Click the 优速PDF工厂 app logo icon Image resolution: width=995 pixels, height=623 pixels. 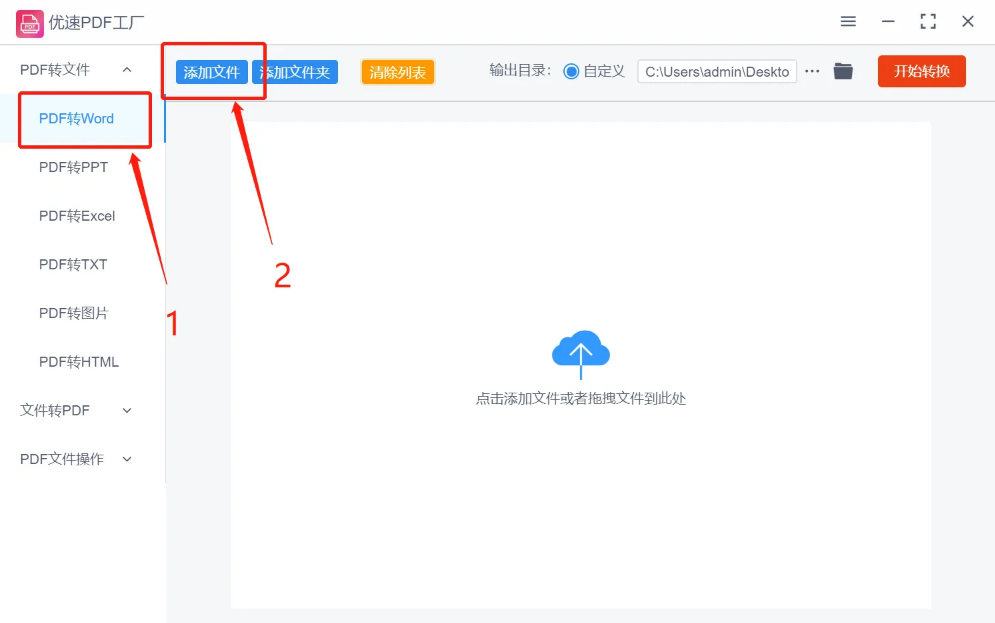[x=29, y=22]
